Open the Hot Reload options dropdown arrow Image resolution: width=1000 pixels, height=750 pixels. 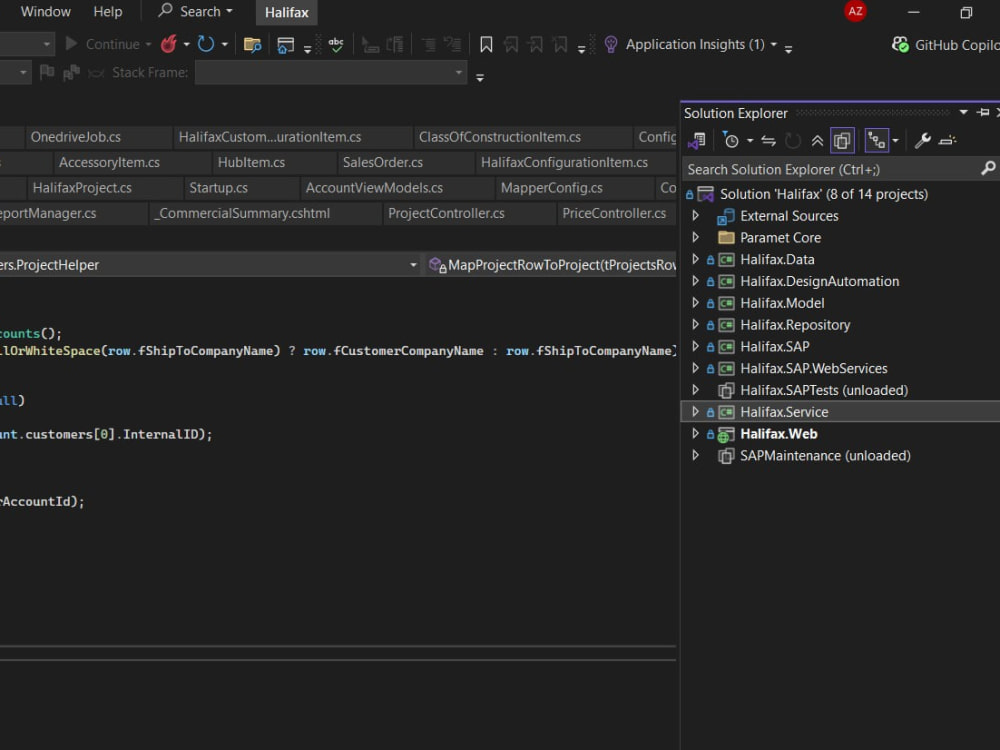[x=186, y=45]
